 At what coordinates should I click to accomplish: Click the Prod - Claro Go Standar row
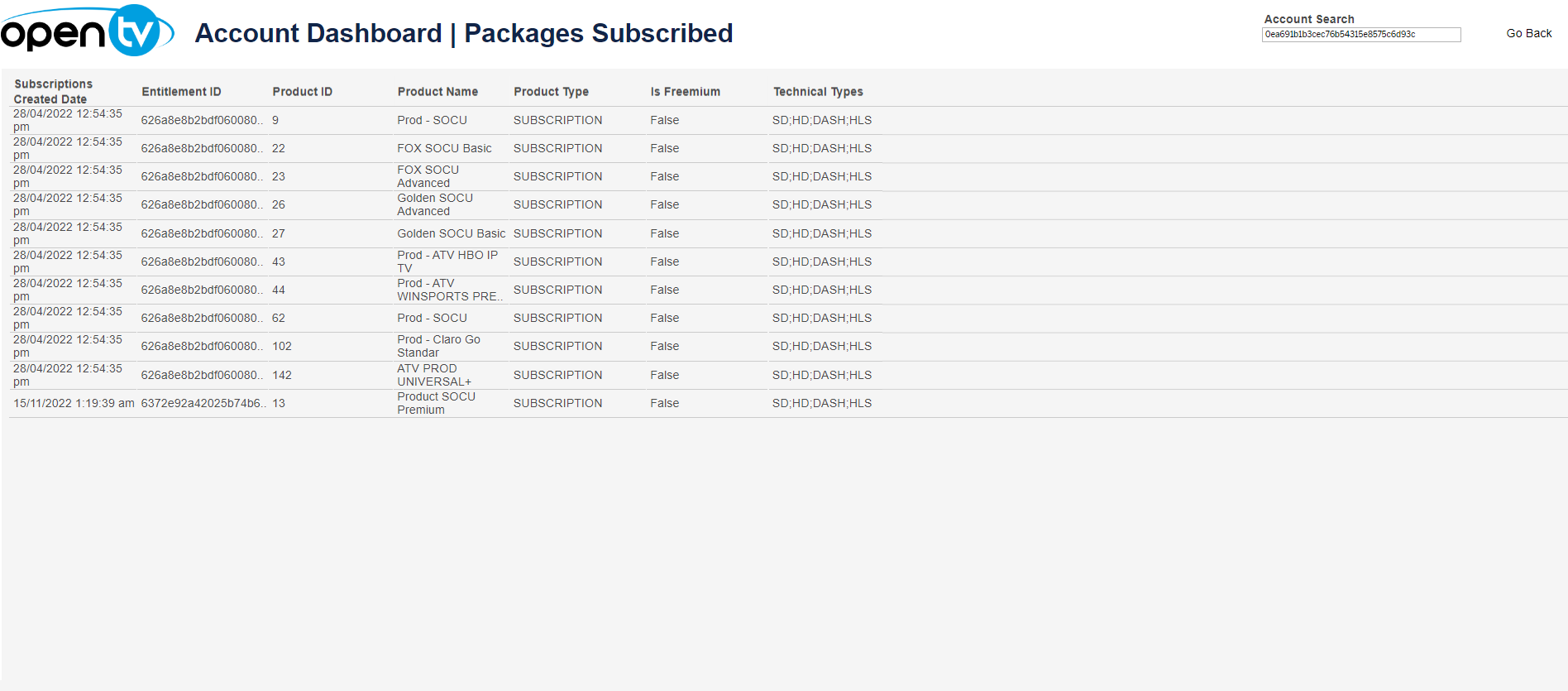click(438, 347)
